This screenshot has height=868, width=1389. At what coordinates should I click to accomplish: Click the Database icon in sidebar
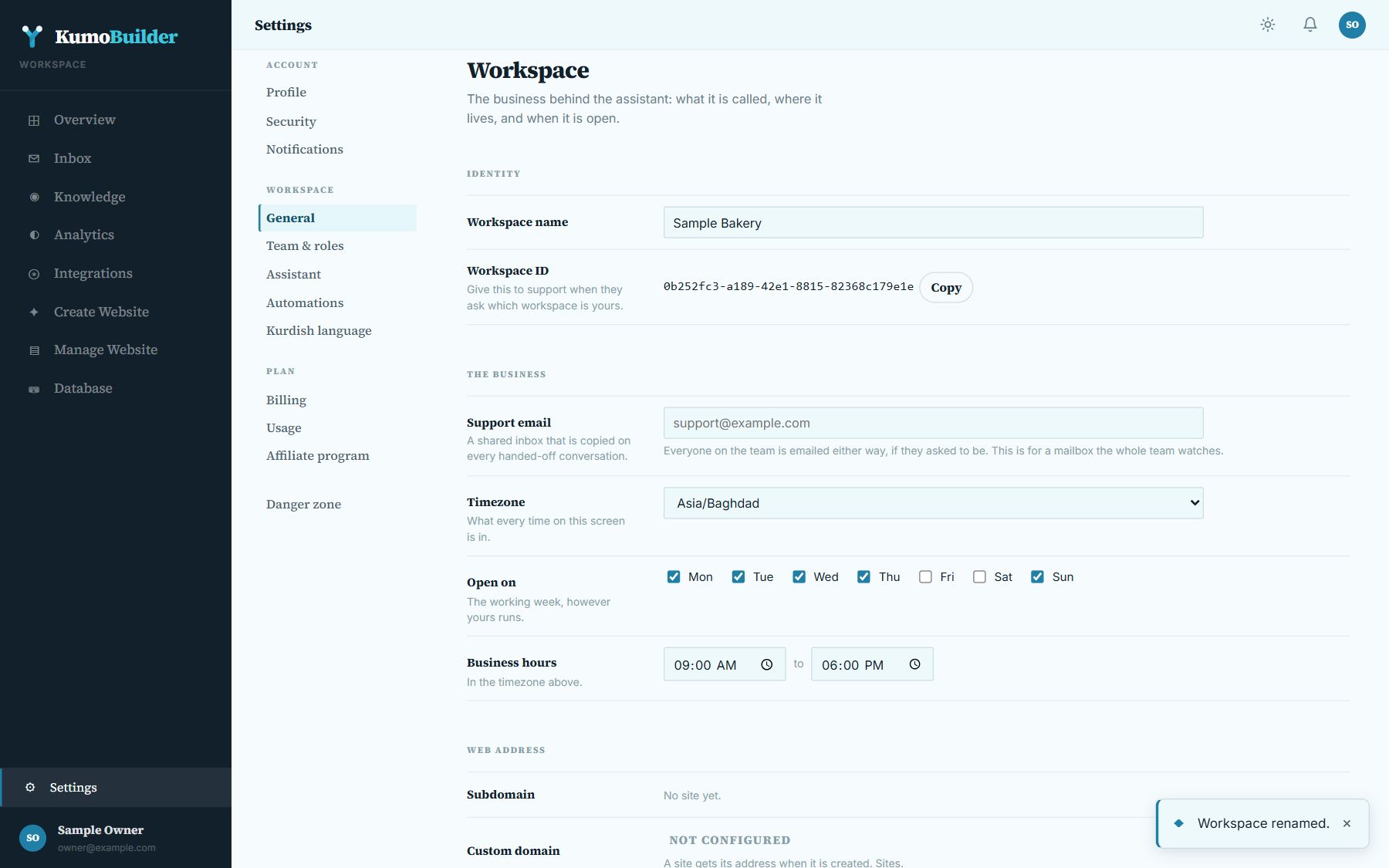[34, 389]
